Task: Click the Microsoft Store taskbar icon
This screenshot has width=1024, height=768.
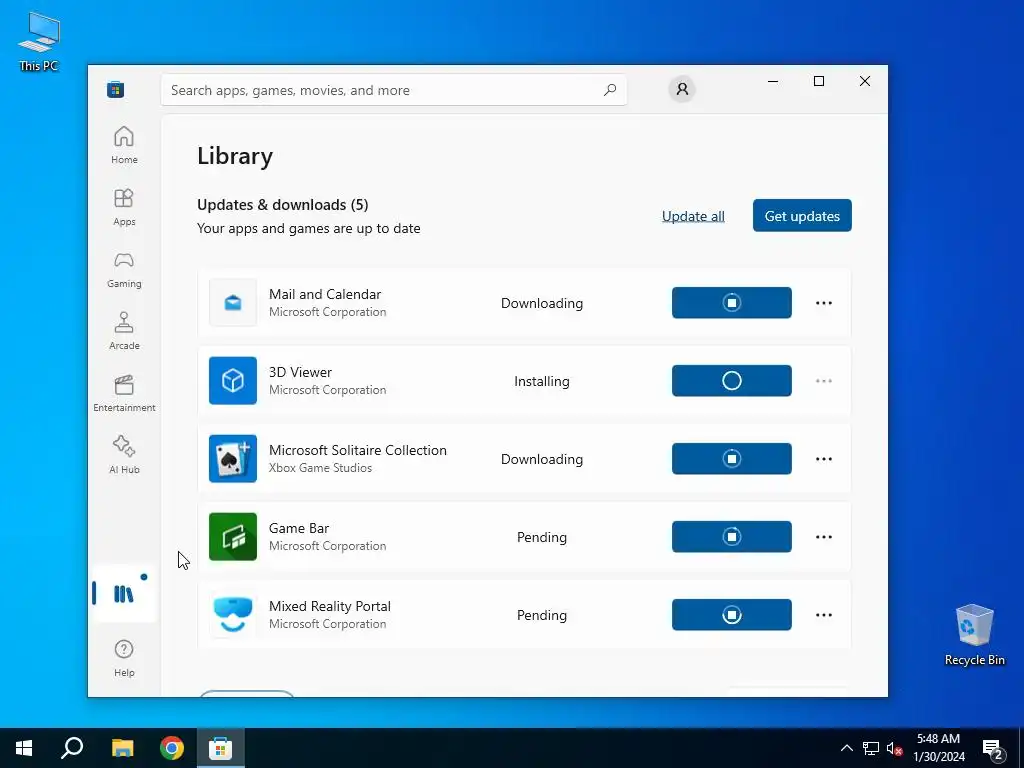Action: [221, 748]
